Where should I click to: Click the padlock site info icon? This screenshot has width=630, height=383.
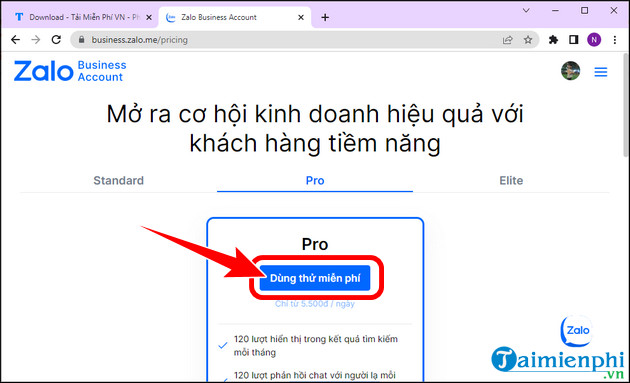coord(82,40)
